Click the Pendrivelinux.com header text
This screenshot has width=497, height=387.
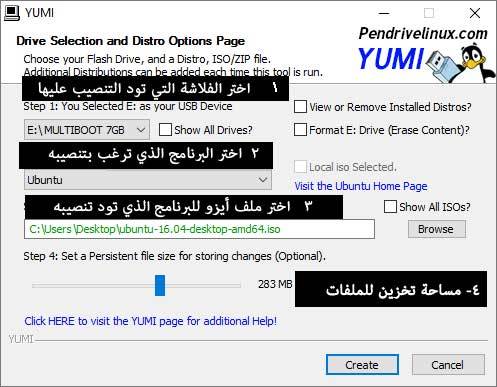coord(423,33)
